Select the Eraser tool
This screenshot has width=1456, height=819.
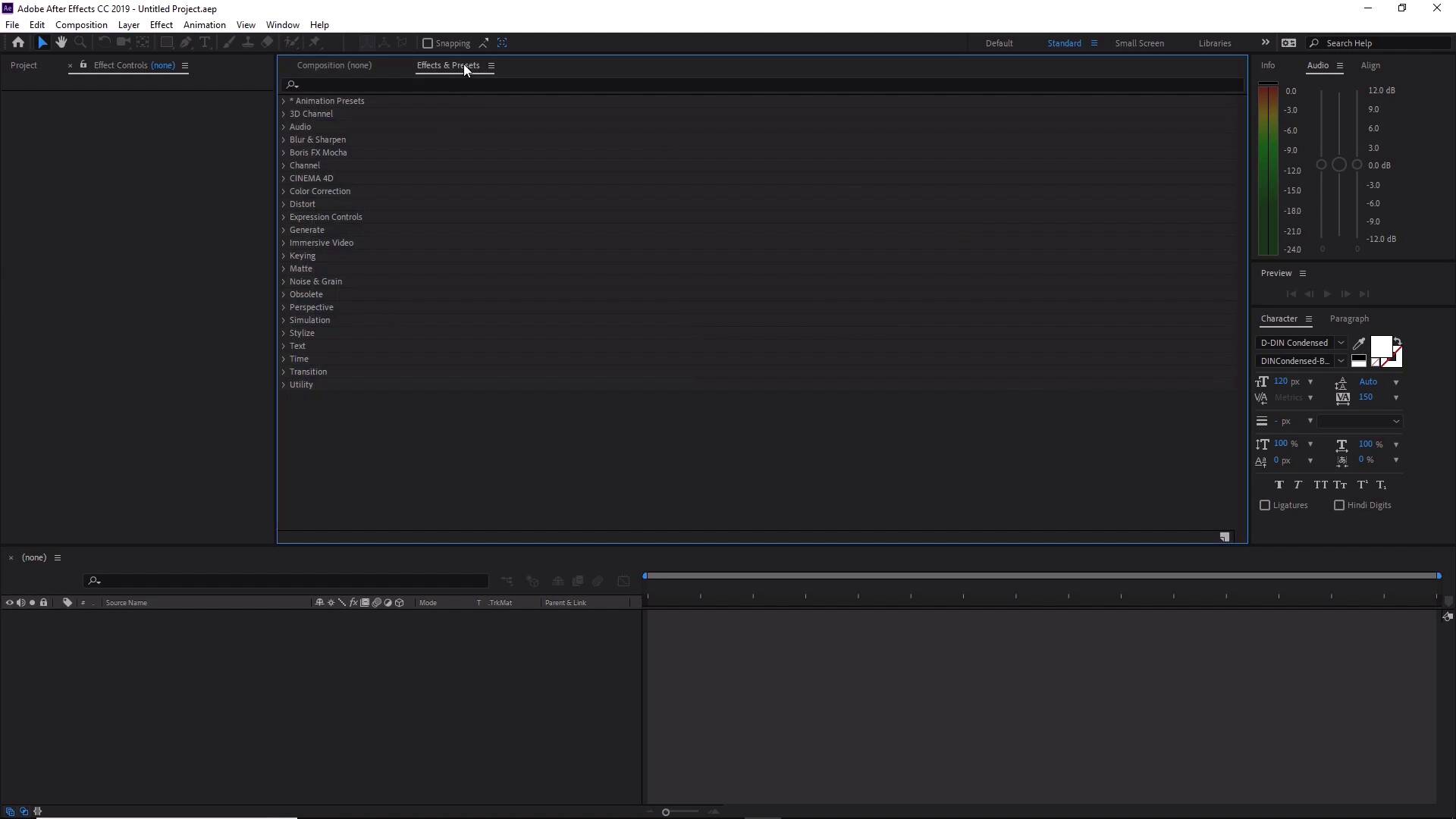point(266,43)
